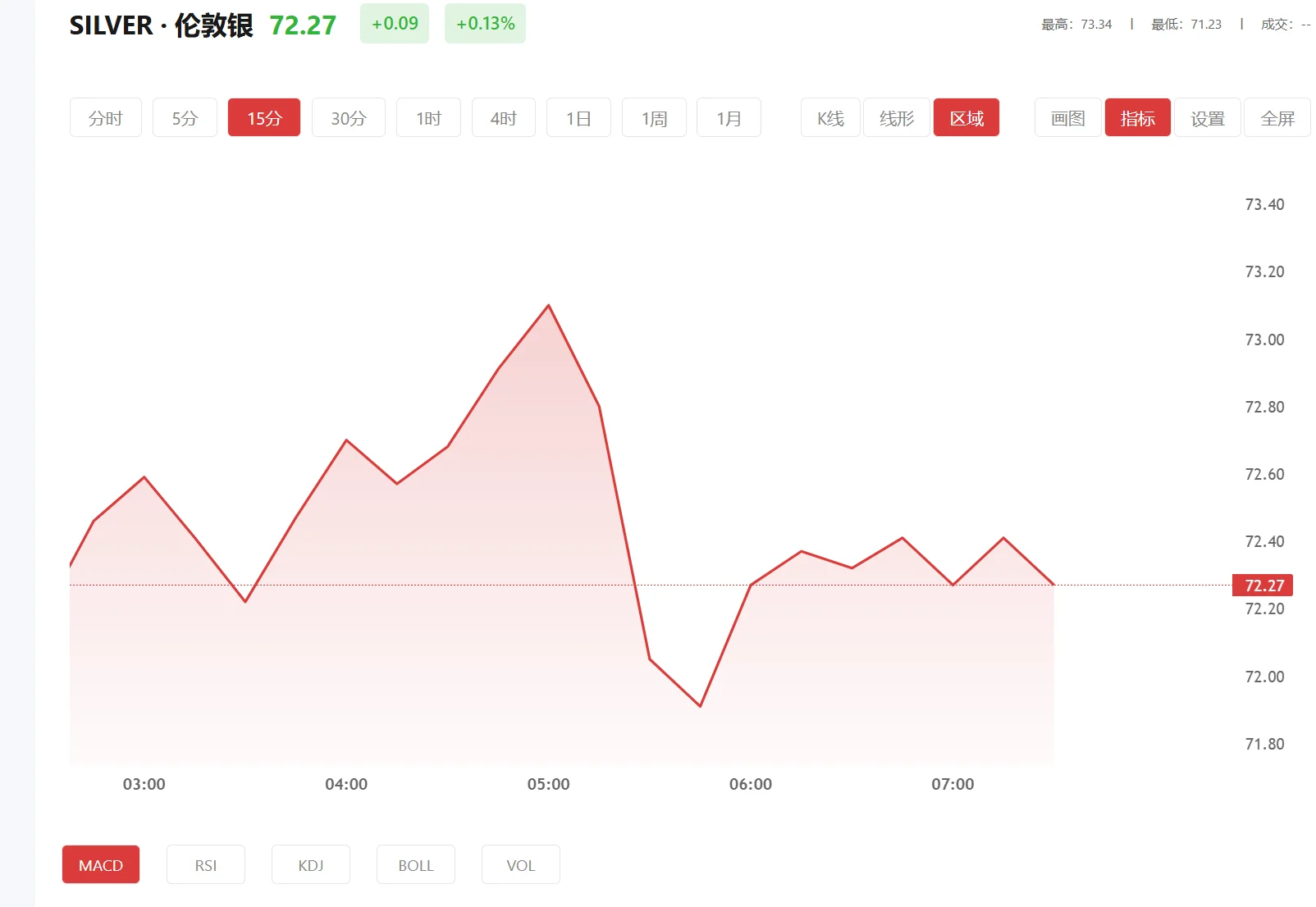Activate the 区域 area chart mode
Viewport: 1316px width, 907px height.
pyautogui.click(x=966, y=117)
